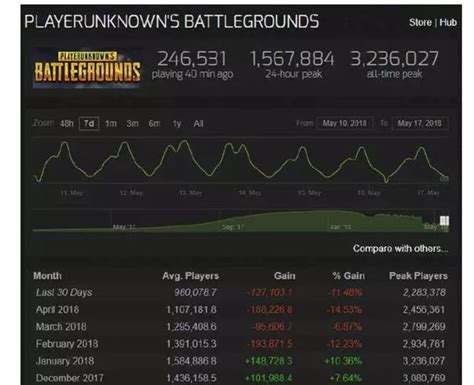This screenshot has height=385, width=474.
Task: Click the +148,728.3 gain value
Action: [269, 361]
